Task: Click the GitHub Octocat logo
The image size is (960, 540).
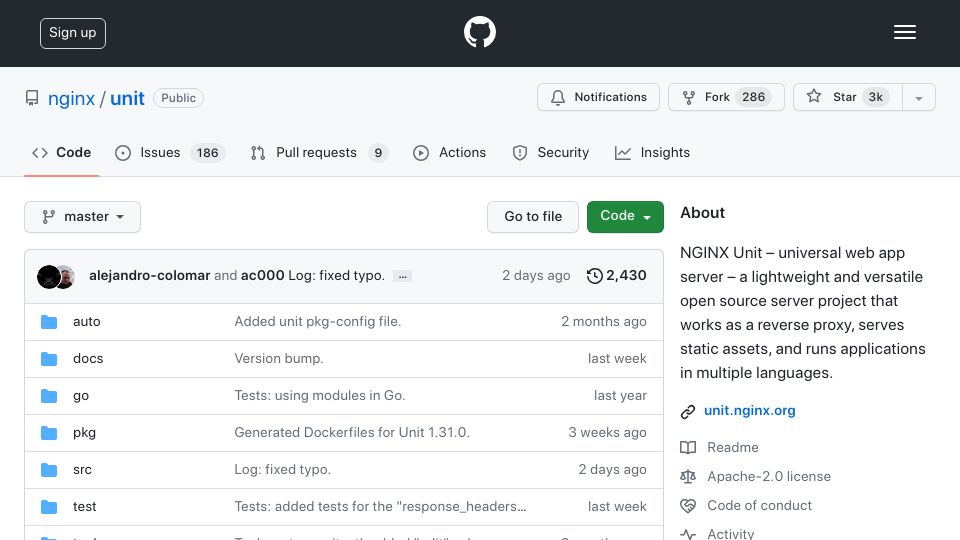Action: pos(479,32)
